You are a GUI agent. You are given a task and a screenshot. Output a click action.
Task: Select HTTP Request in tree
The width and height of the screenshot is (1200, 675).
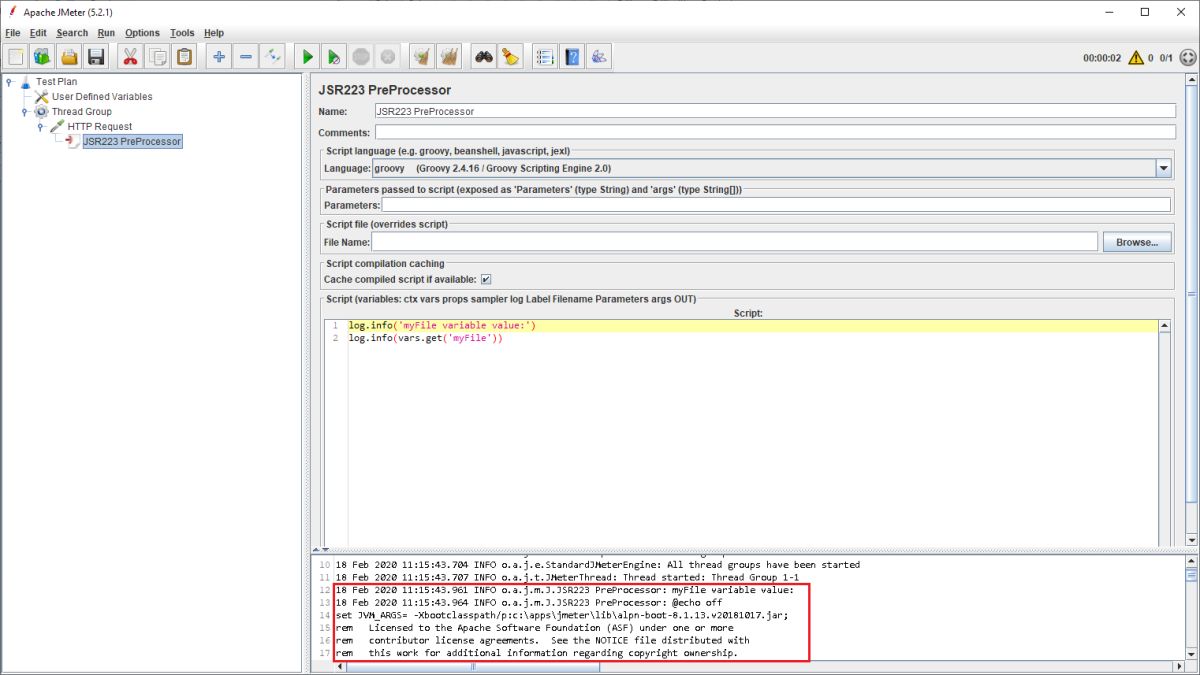coord(100,127)
